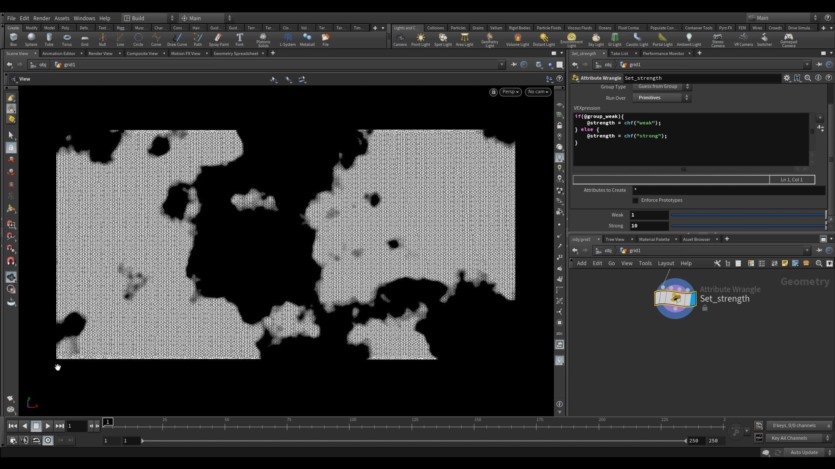Viewport: 835px width, 469px height.
Task: Open the No cam camera dropdown
Action: (x=538, y=92)
